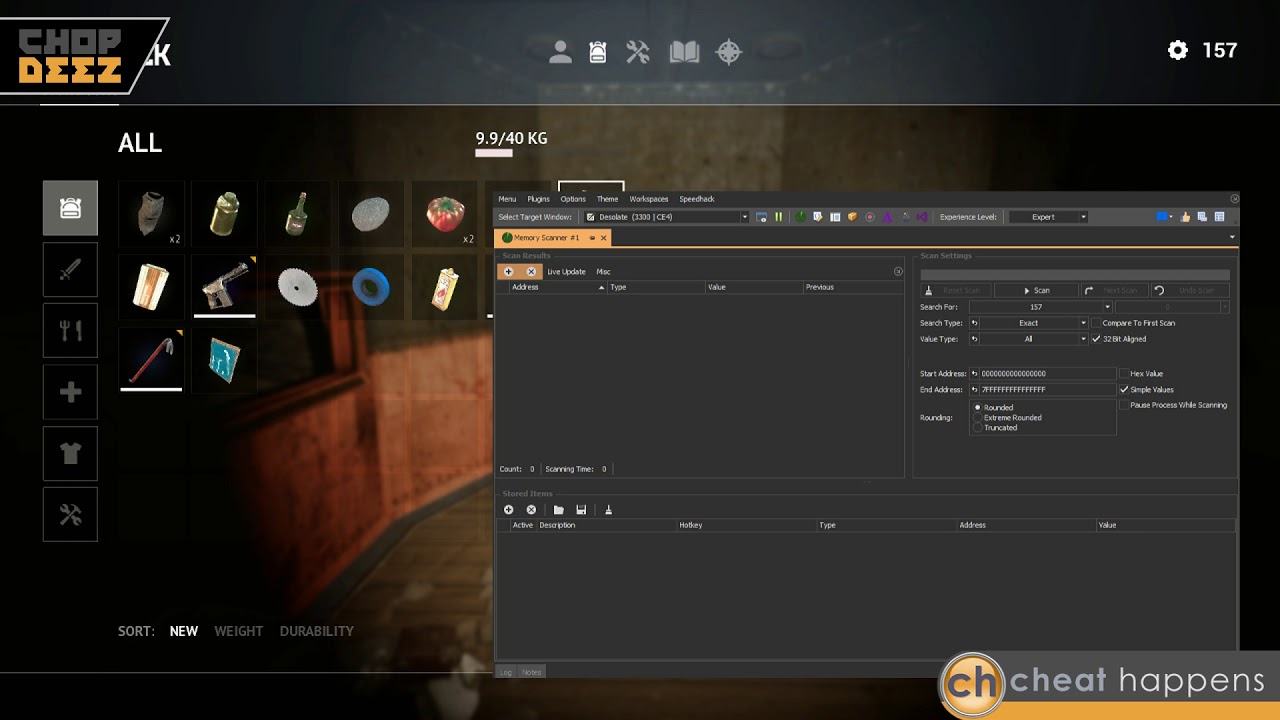
Task: Open the Plugins menu
Action: click(538, 199)
